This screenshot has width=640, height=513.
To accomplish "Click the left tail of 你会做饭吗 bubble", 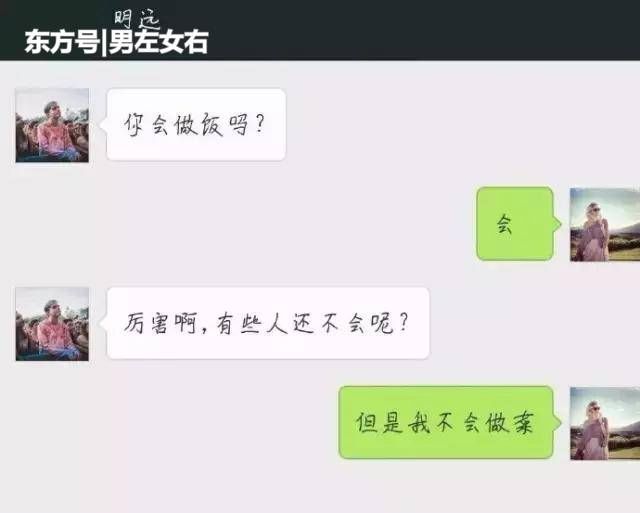I will [103, 124].
